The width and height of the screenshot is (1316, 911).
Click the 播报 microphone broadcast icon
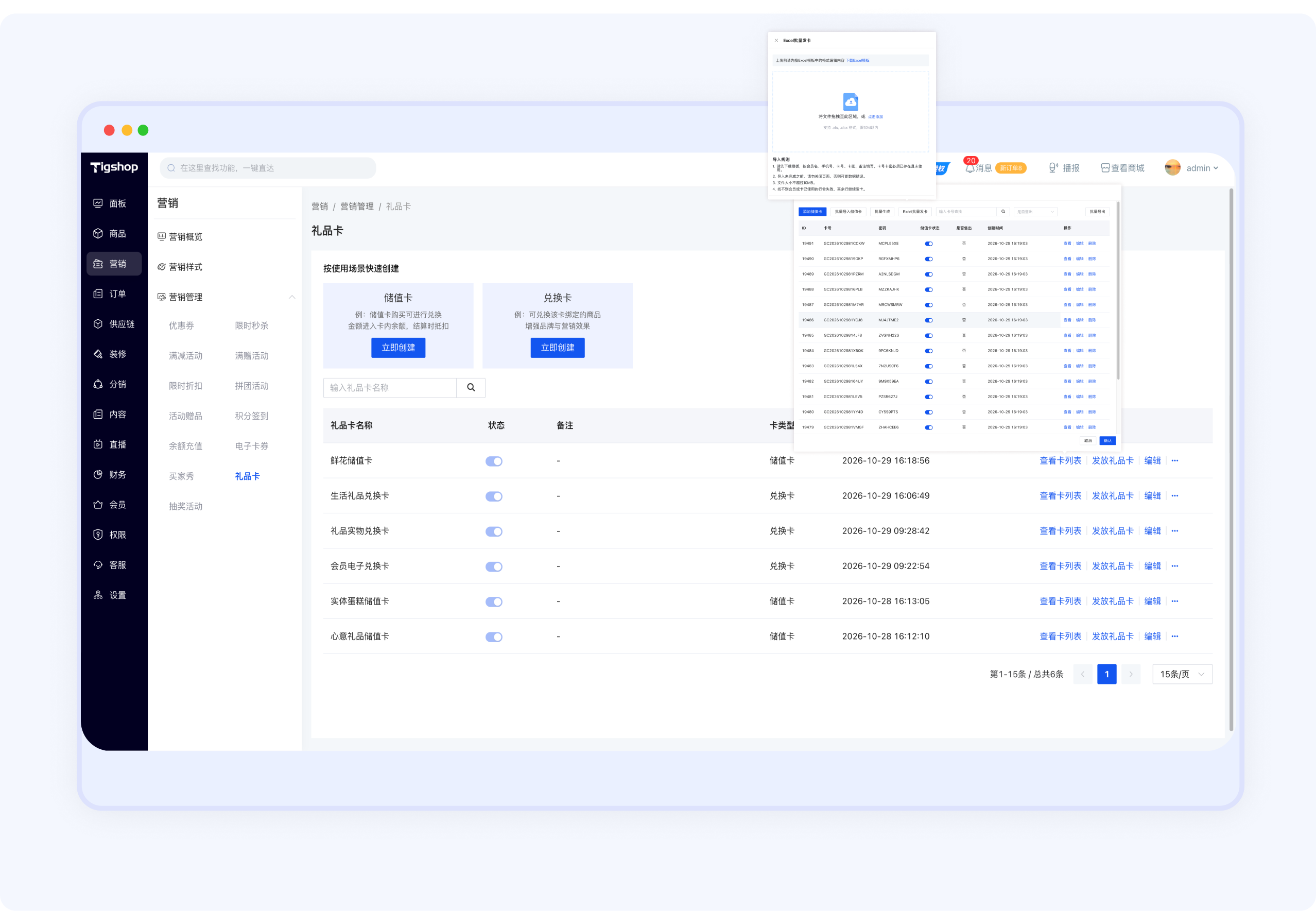(1053, 168)
